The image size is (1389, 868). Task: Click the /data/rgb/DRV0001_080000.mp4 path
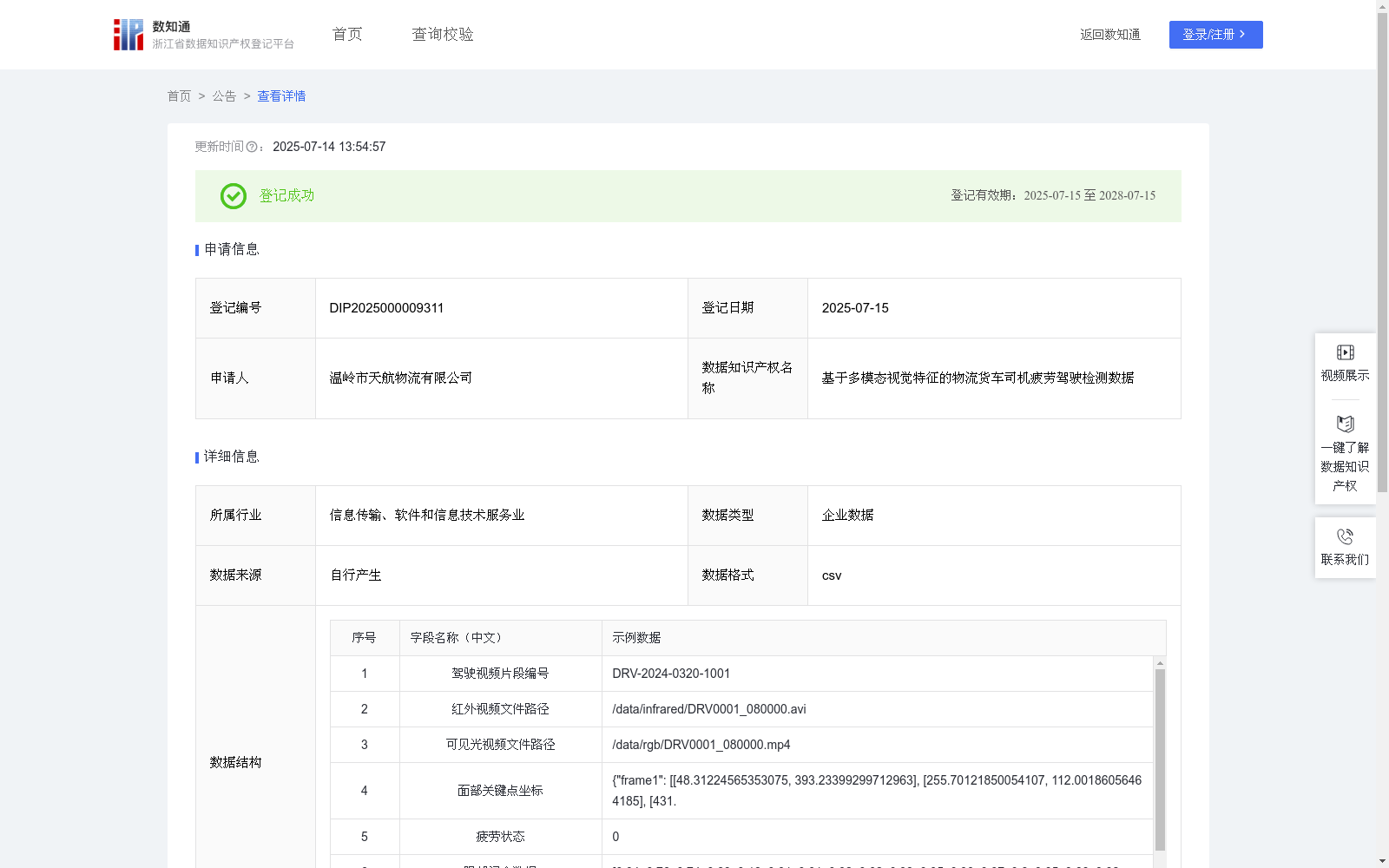click(701, 745)
